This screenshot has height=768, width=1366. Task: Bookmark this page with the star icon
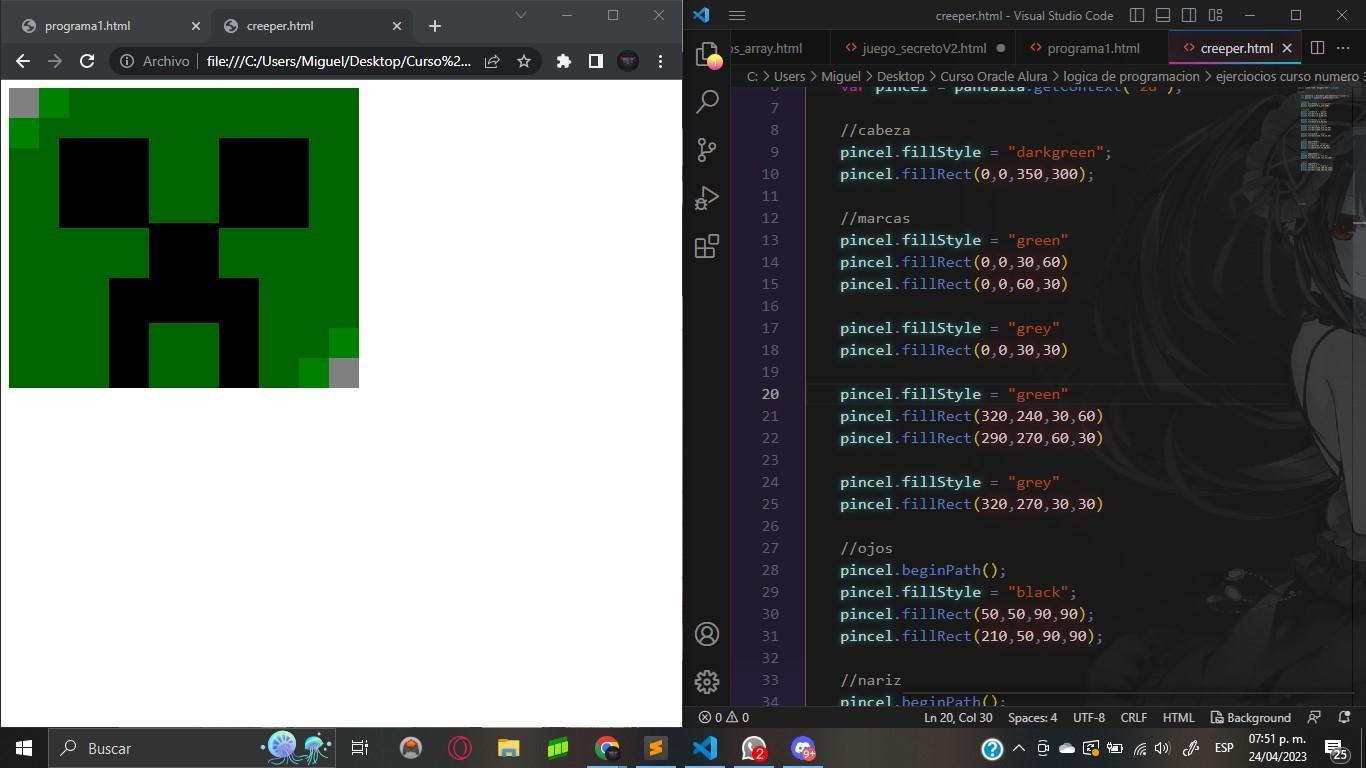523,61
